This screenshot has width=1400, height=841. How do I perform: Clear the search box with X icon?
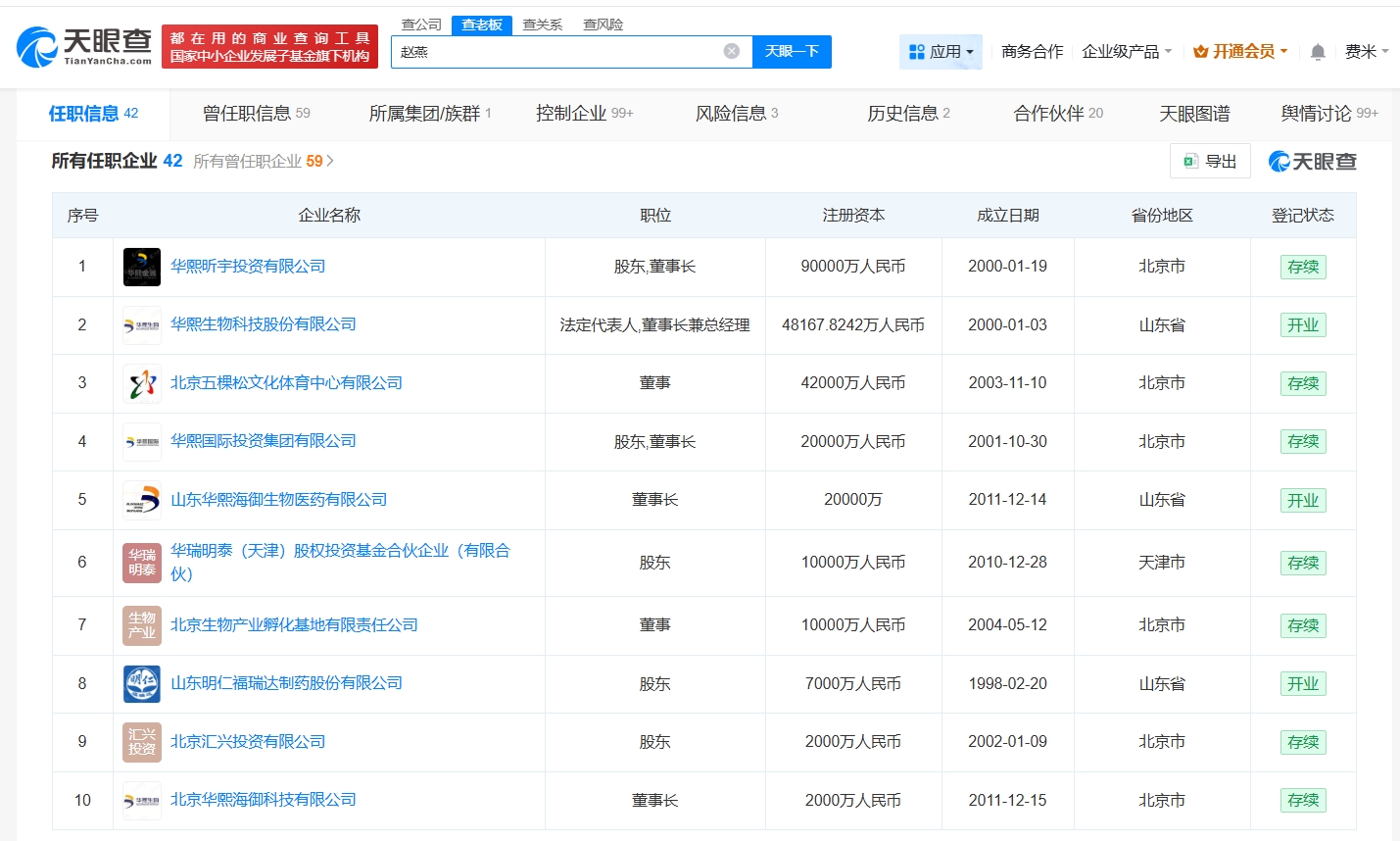[731, 51]
